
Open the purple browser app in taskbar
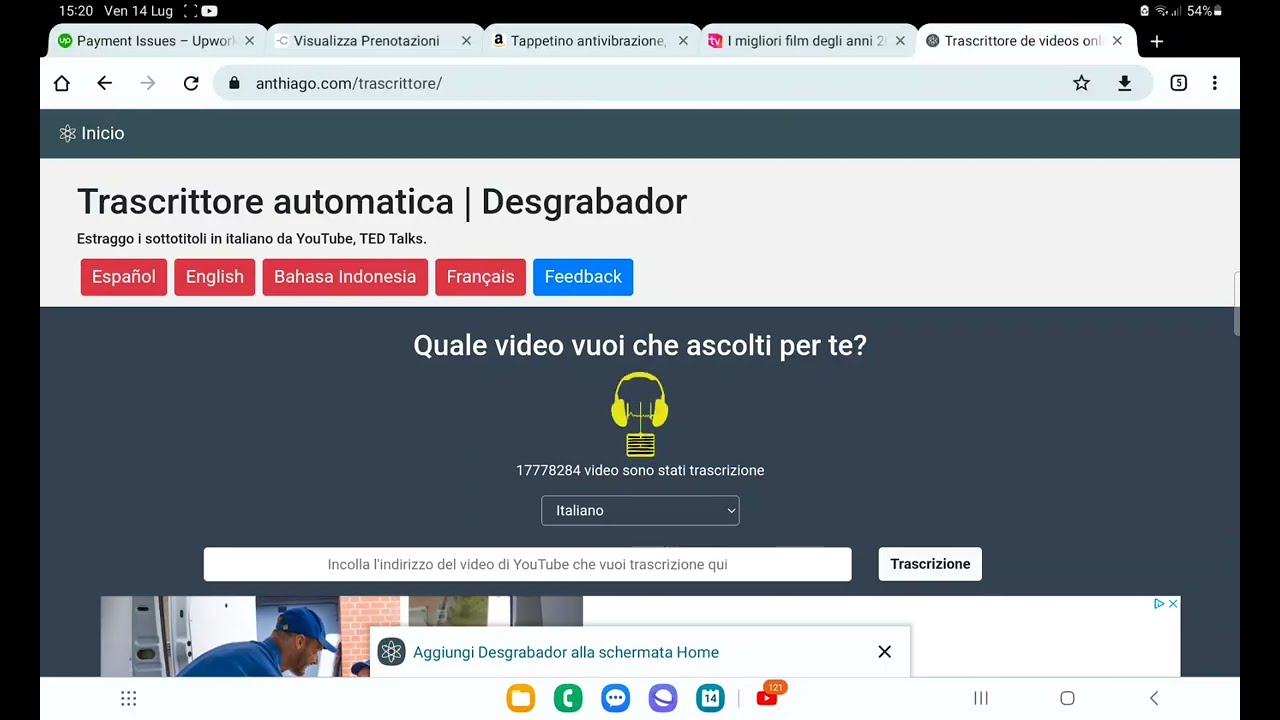(x=663, y=698)
